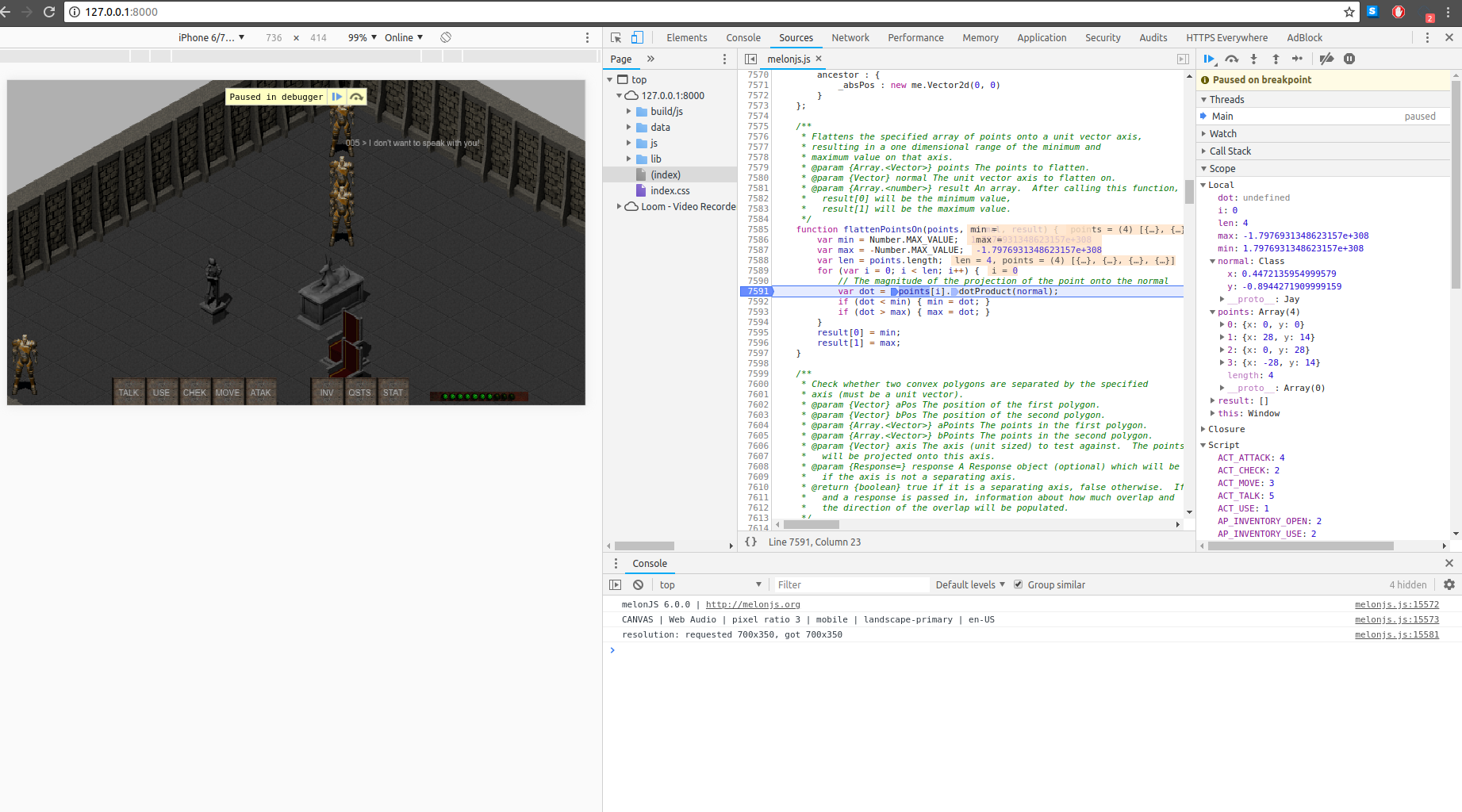Expand the build/js folder
This screenshot has height=812, width=1462.
coord(629,111)
